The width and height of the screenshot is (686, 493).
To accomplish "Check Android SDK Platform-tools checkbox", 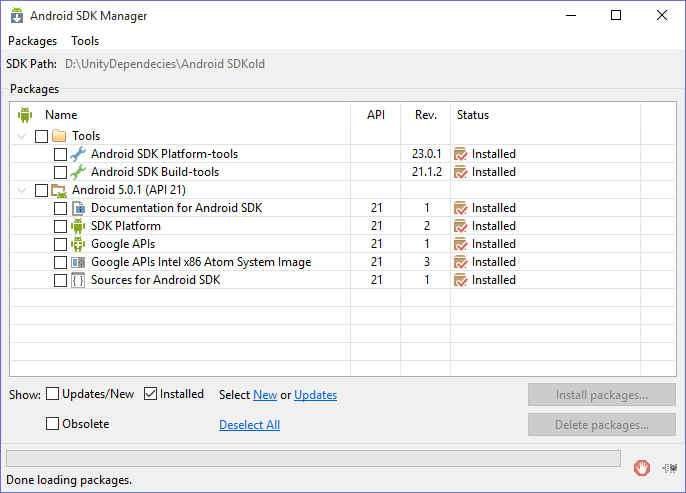I will (60, 154).
